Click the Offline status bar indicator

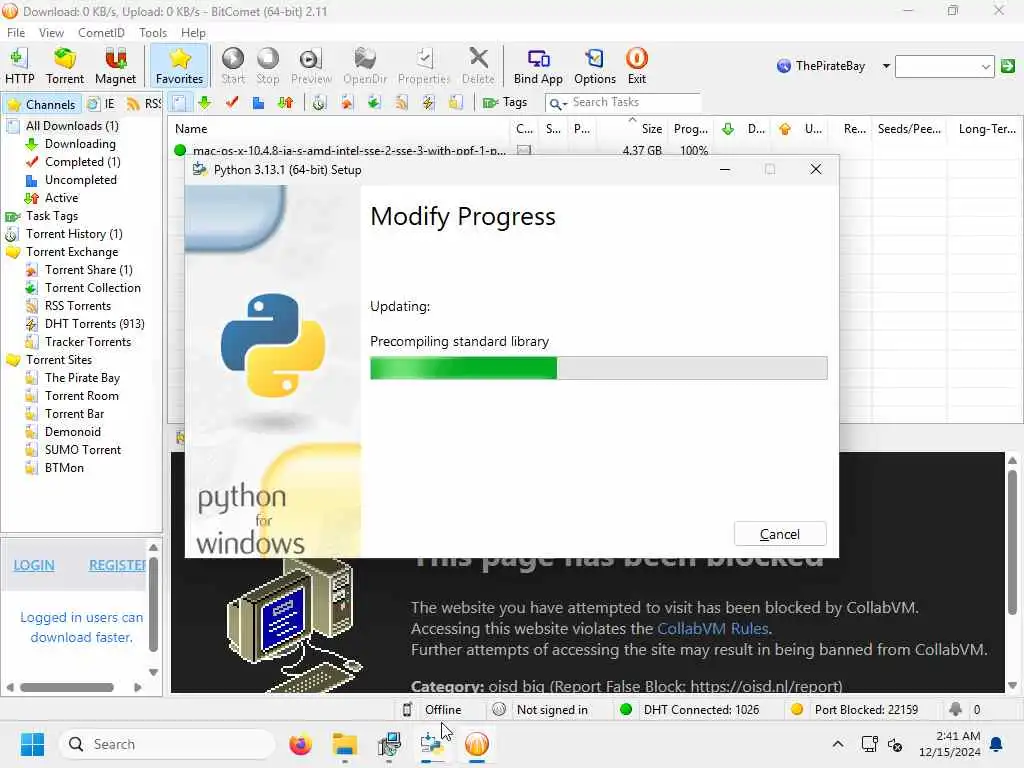pyautogui.click(x=443, y=710)
